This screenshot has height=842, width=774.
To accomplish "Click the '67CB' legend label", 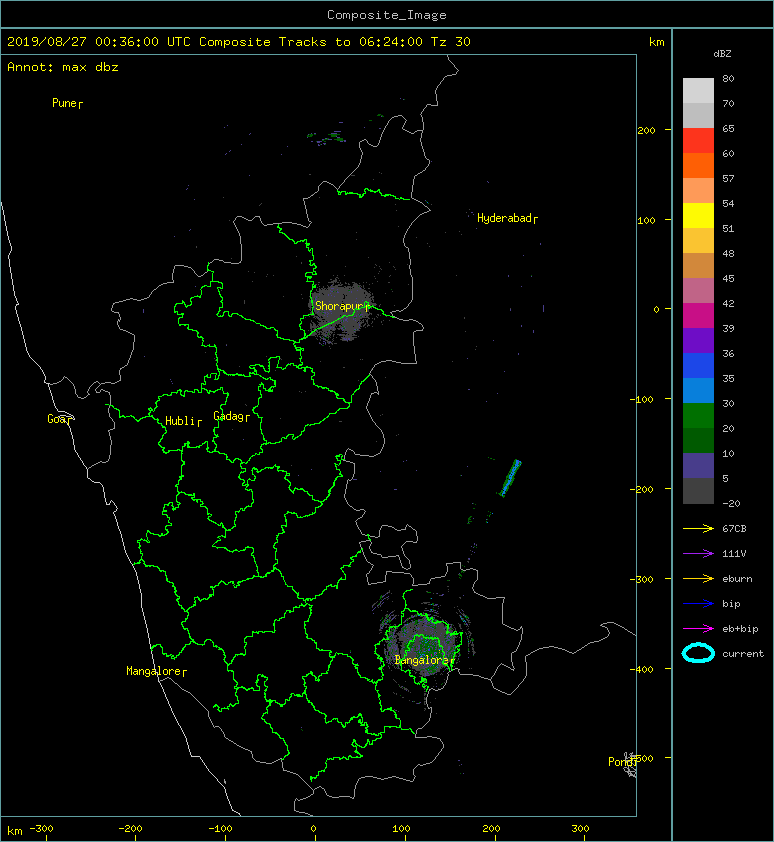I will pos(734,528).
